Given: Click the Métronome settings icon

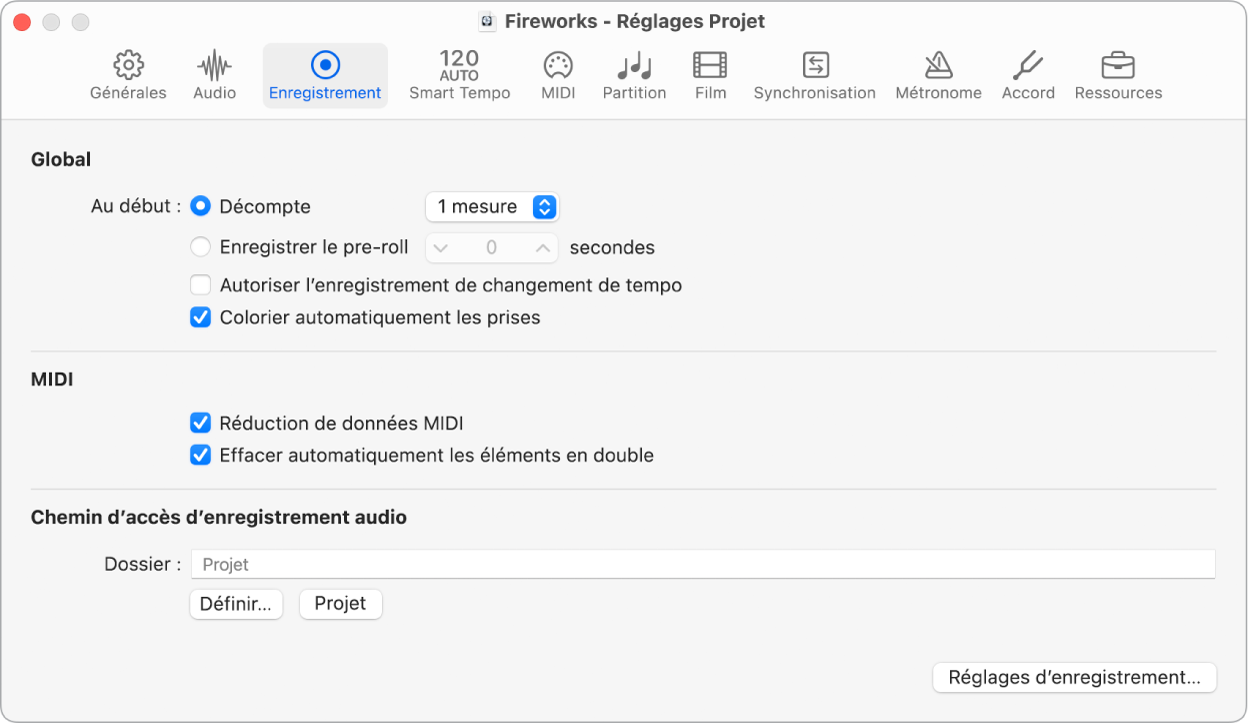Looking at the screenshot, I should point(938,72).
